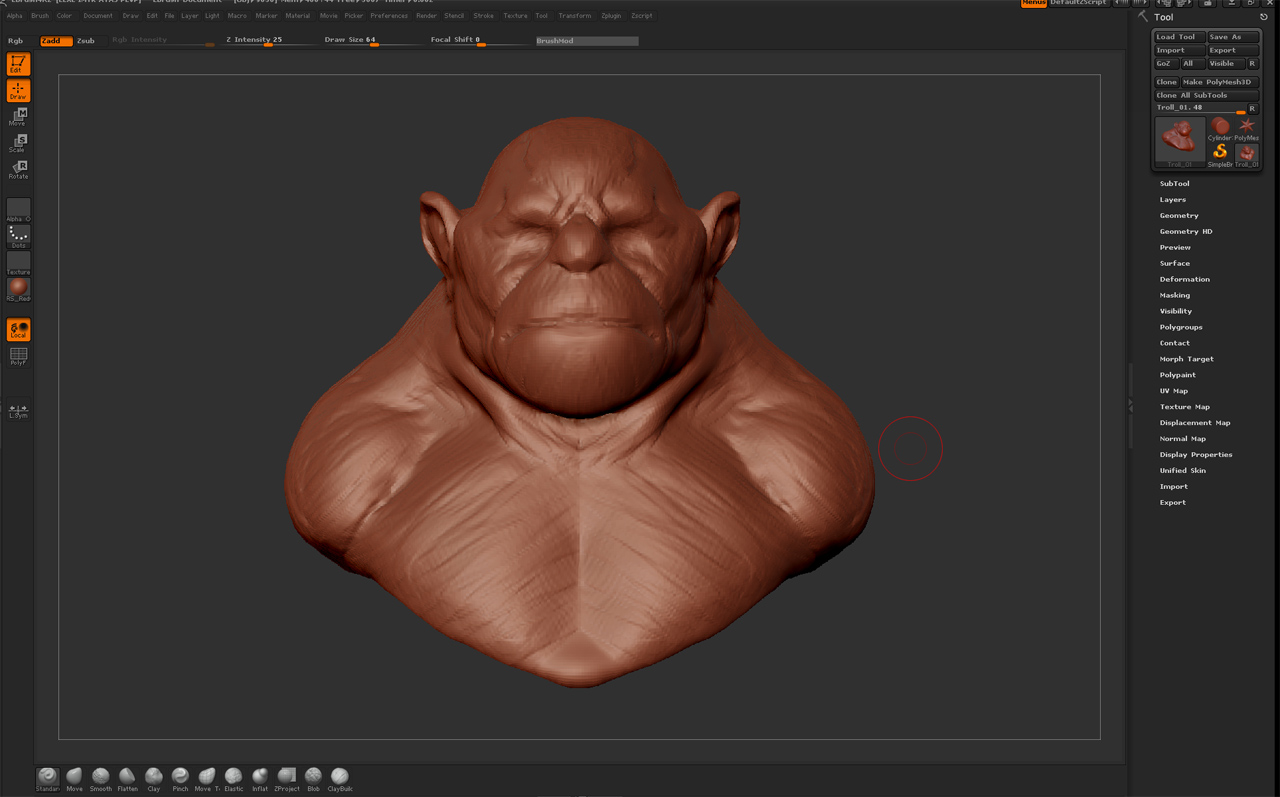The image size is (1280, 797).
Task: Click the Load Tool button
Action: (x=1179, y=37)
